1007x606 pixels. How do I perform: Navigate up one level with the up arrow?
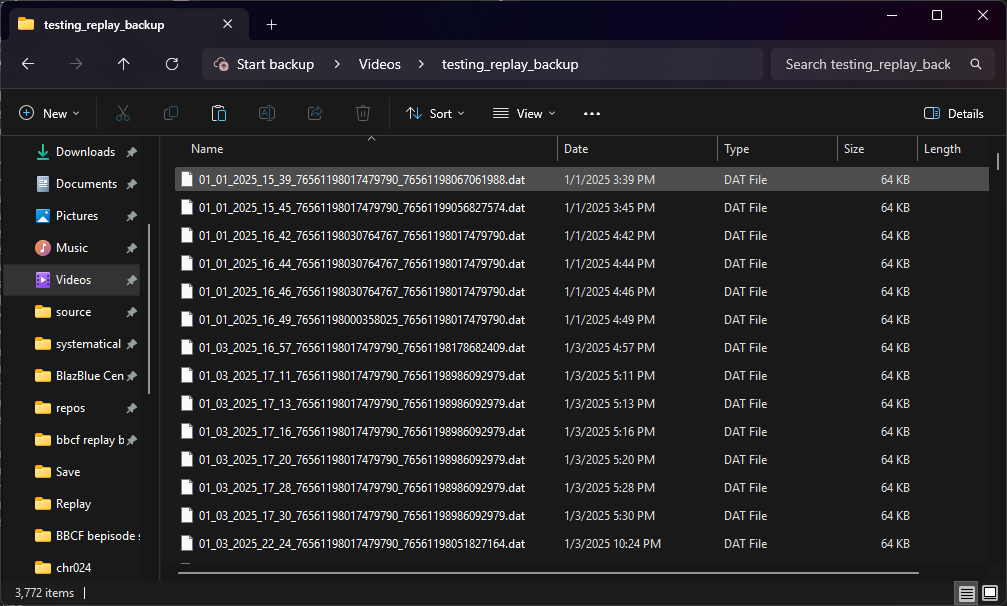(x=123, y=64)
